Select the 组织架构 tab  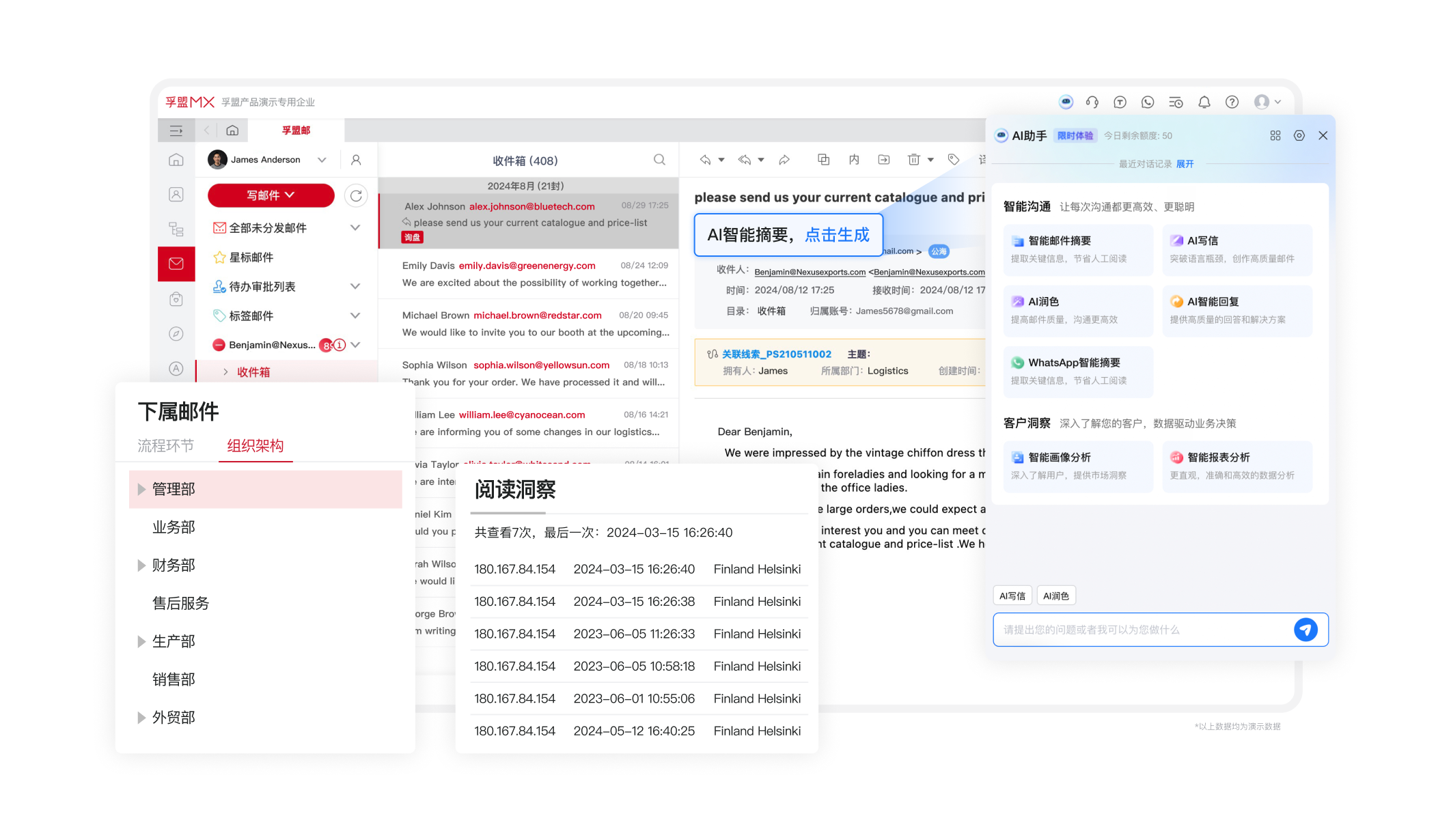(x=255, y=446)
